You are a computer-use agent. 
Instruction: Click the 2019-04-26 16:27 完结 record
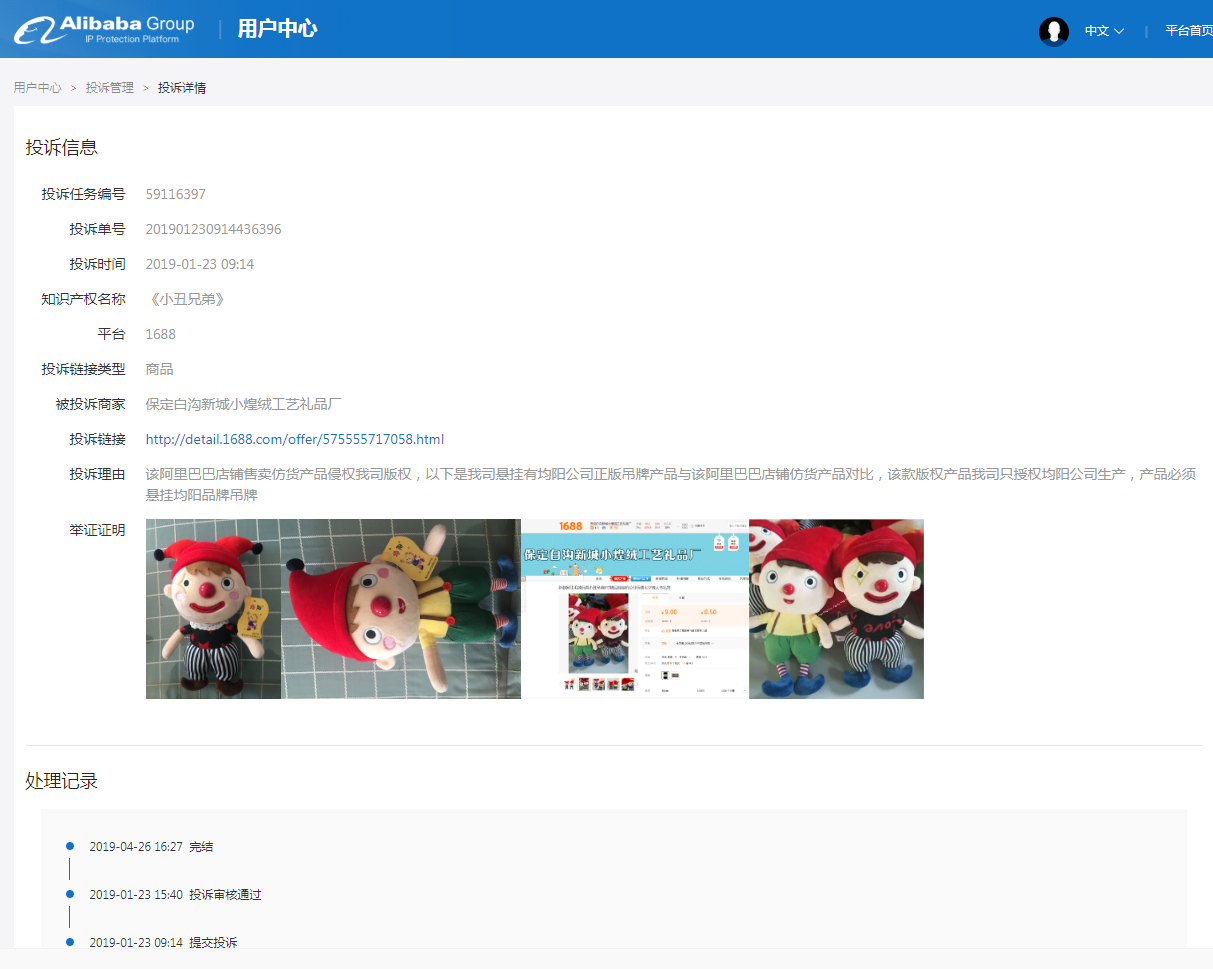click(x=151, y=847)
